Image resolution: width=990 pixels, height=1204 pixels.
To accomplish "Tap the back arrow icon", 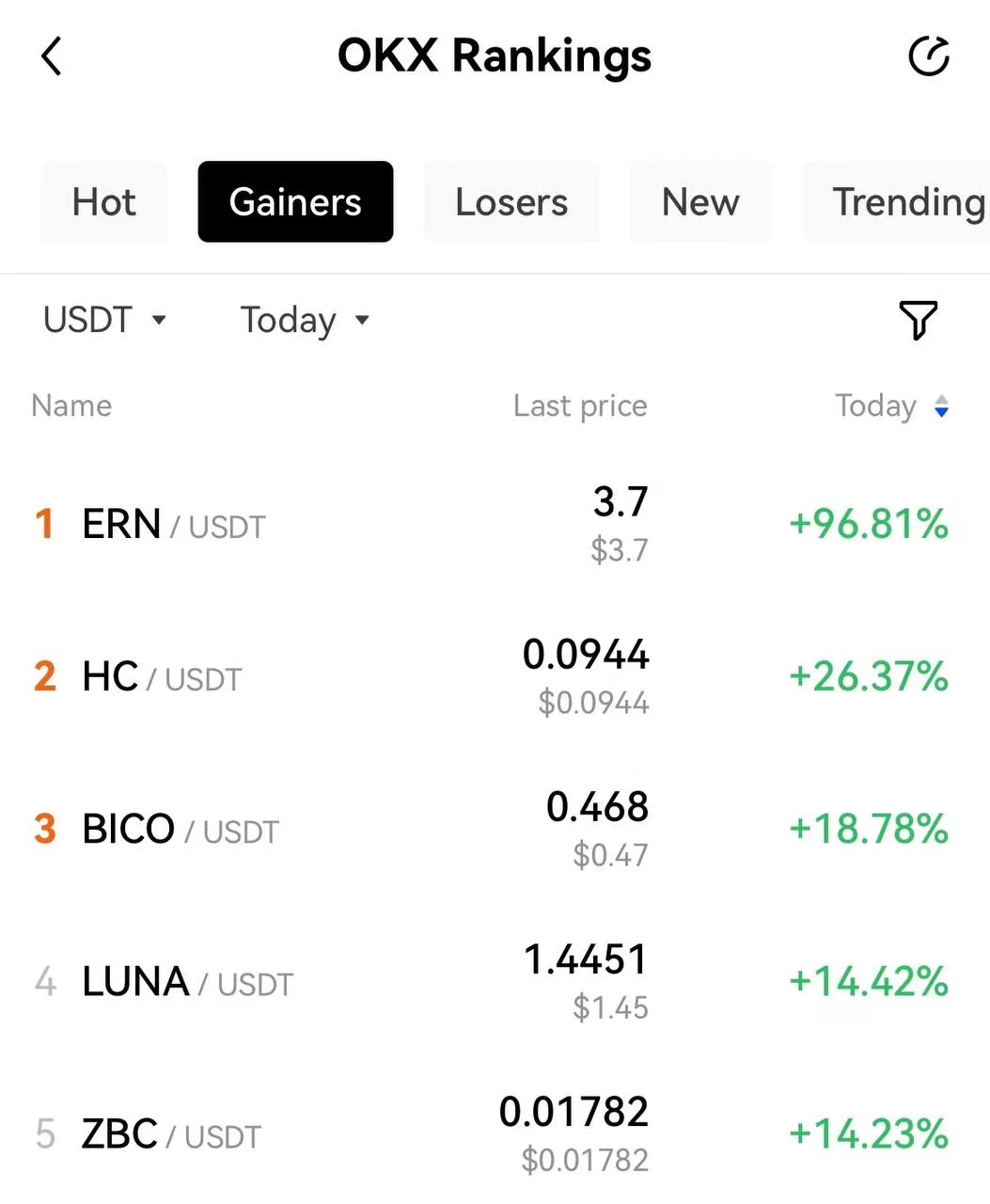I will 52,56.
